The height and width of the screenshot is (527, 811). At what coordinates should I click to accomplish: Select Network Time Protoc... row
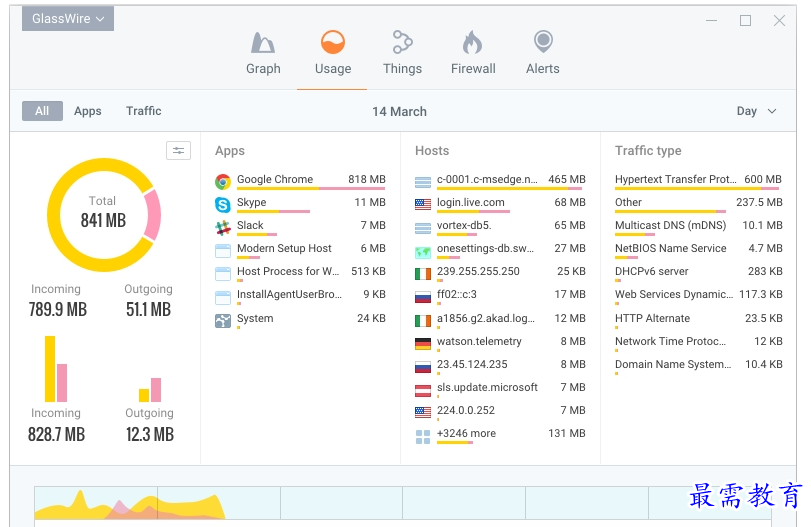coord(698,344)
